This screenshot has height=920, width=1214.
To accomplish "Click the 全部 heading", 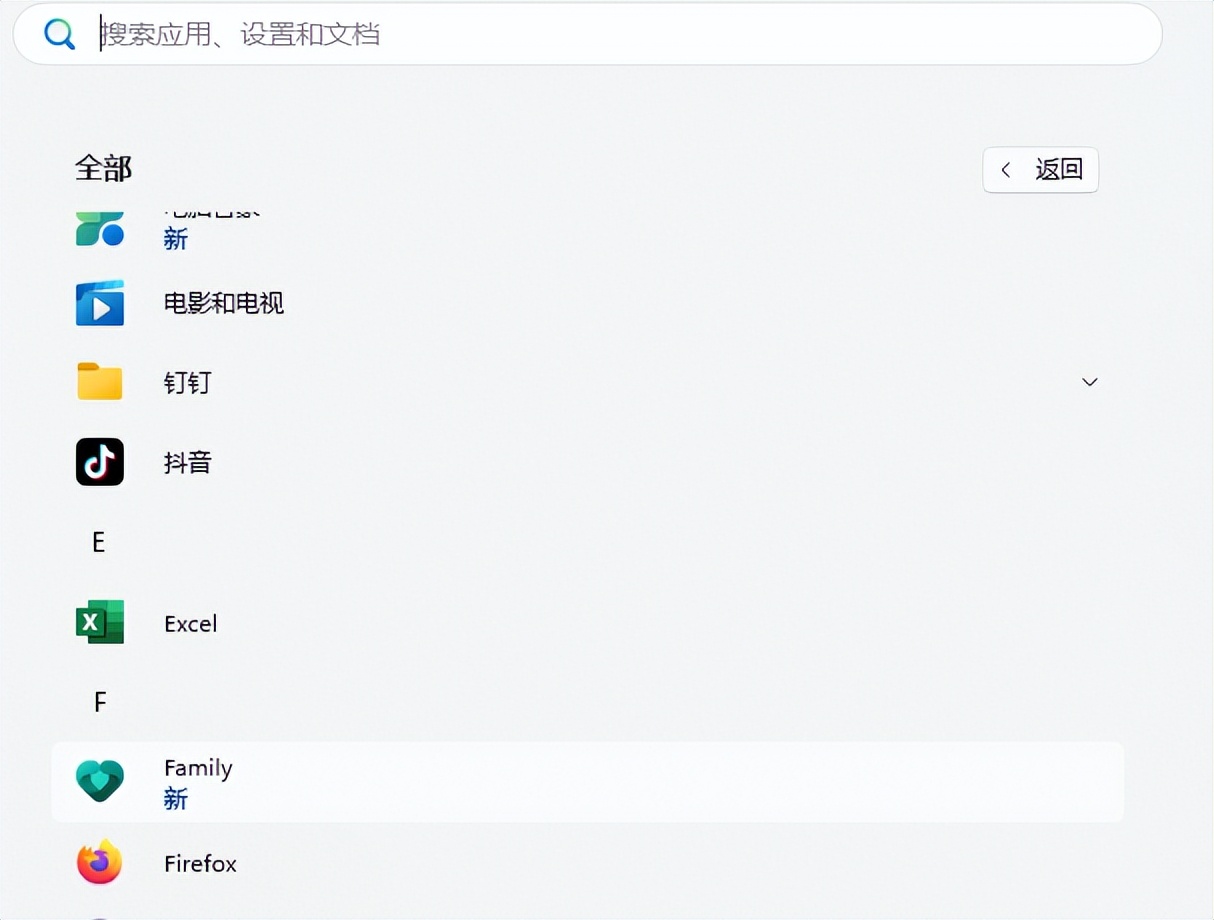I will click(x=103, y=169).
